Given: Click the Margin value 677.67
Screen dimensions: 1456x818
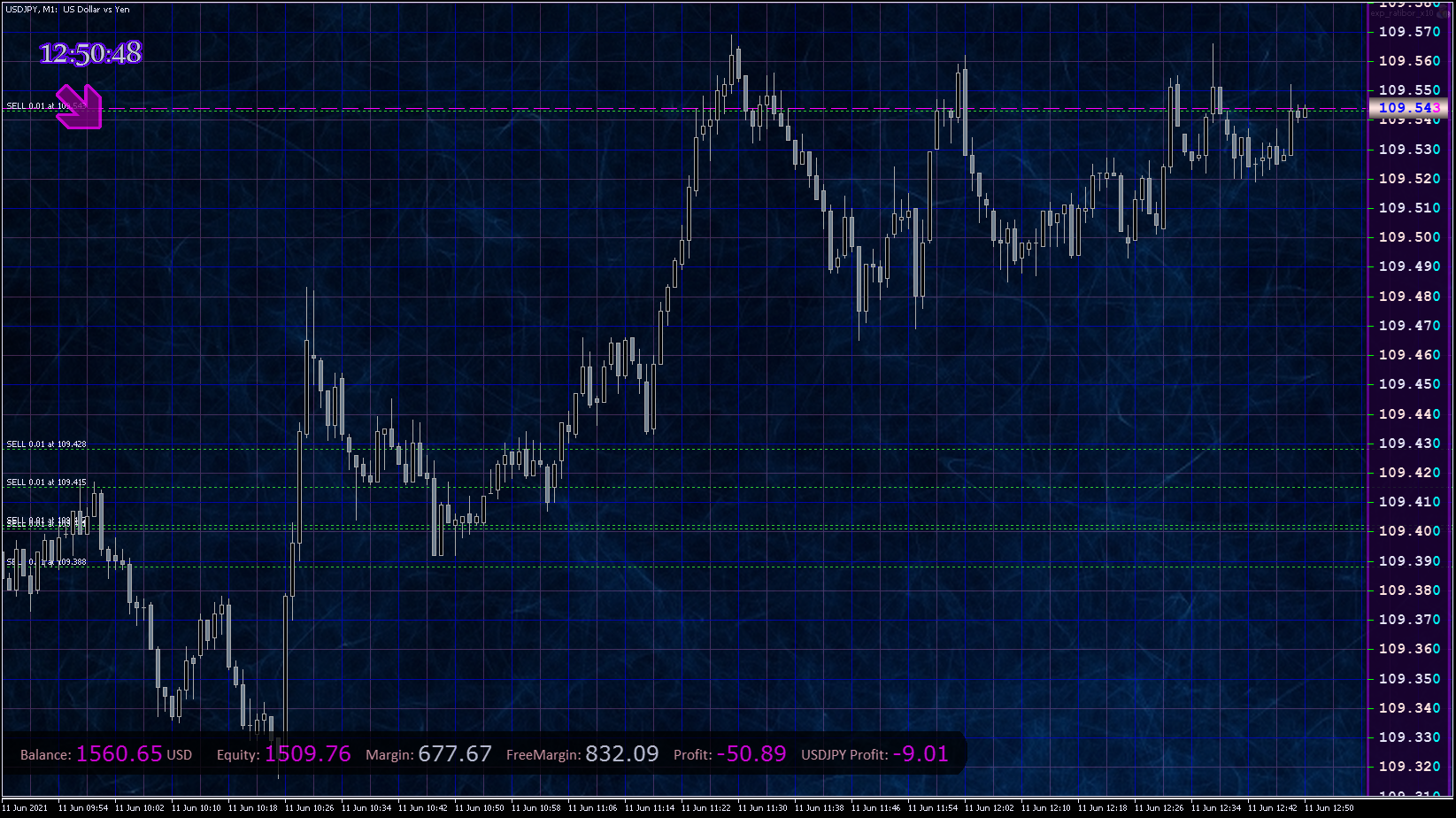Looking at the screenshot, I should click(x=455, y=753).
